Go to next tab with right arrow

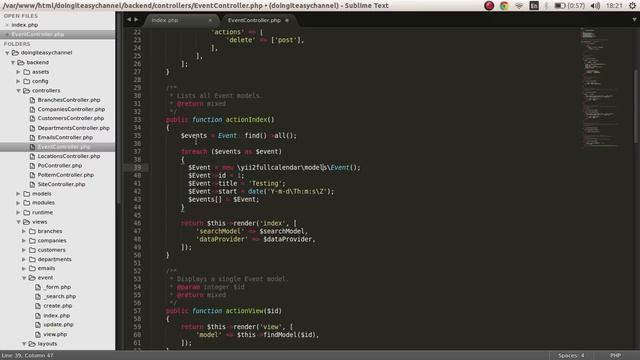136,20
